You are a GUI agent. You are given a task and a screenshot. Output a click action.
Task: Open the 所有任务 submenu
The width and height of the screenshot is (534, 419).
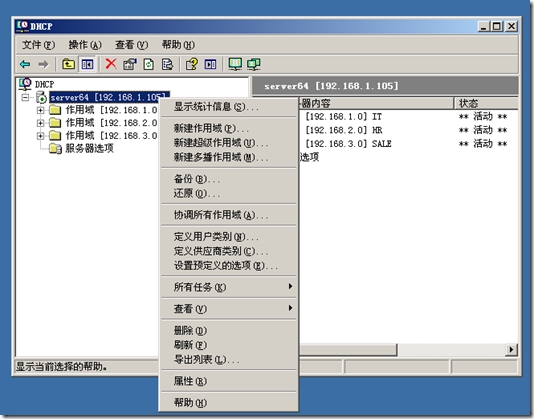(x=229, y=287)
